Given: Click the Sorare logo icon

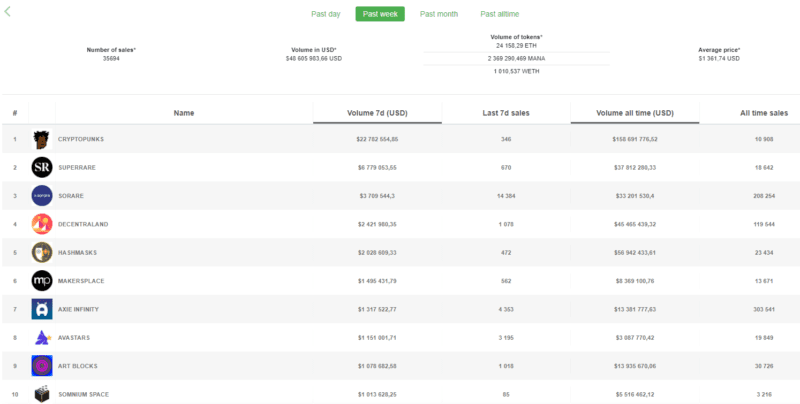Looking at the screenshot, I should click(x=42, y=196).
